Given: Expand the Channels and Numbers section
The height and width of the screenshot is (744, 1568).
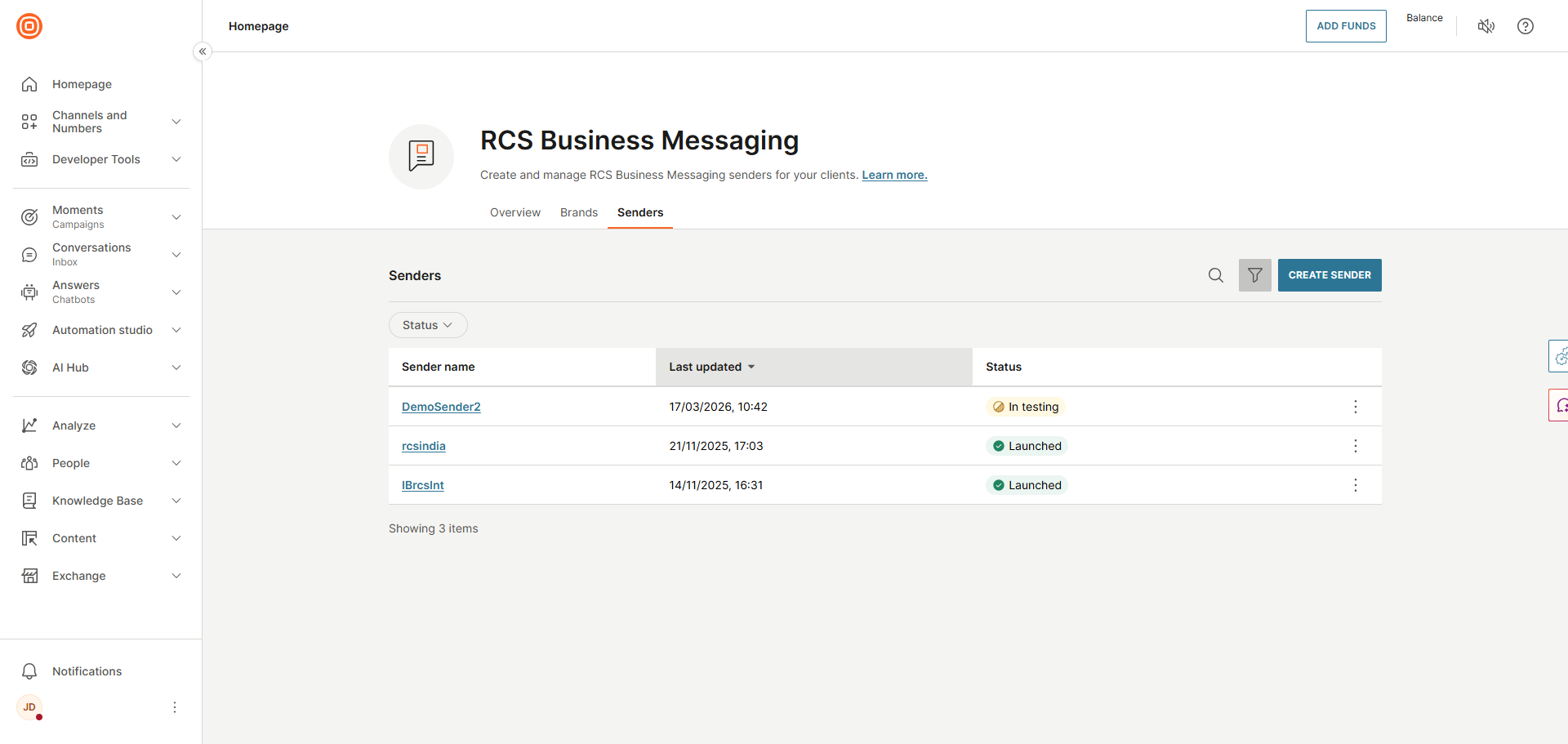Looking at the screenshot, I should tap(176, 121).
